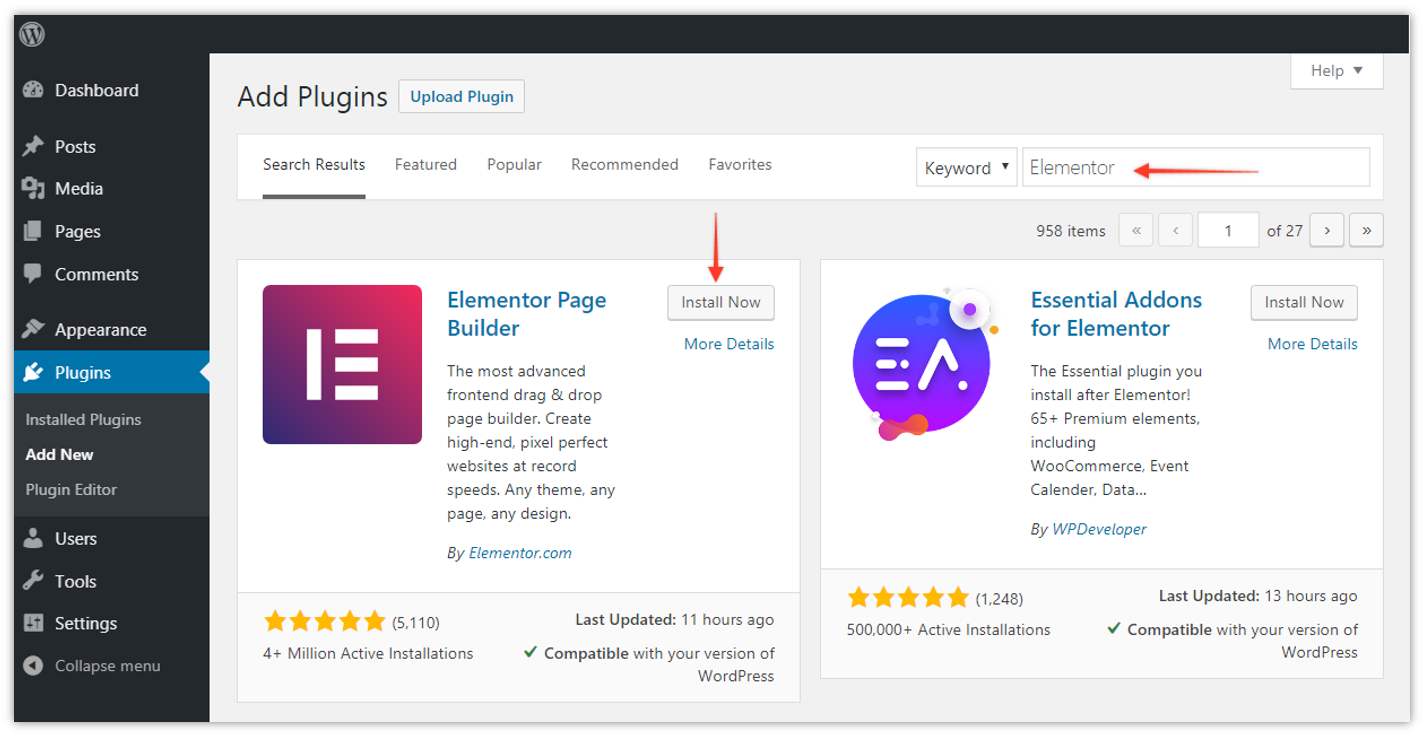
Task: Install the Elementor Page Builder plugin
Action: tap(720, 302)
